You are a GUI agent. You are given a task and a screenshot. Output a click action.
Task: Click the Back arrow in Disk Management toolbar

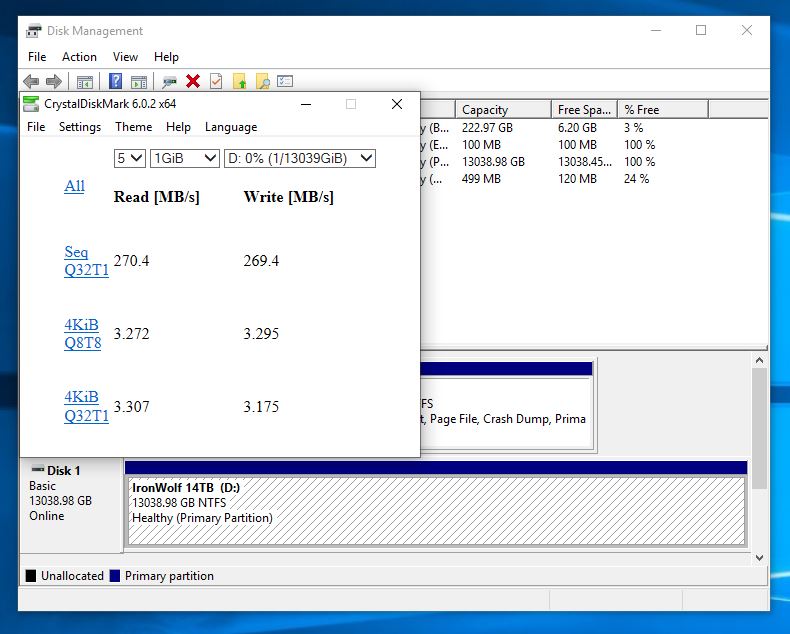coord(31,81)
